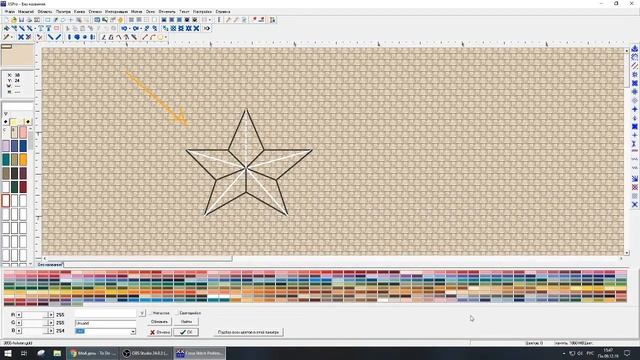Open the notification center icon
The image size is (640, 360).
tap(627, 353)
